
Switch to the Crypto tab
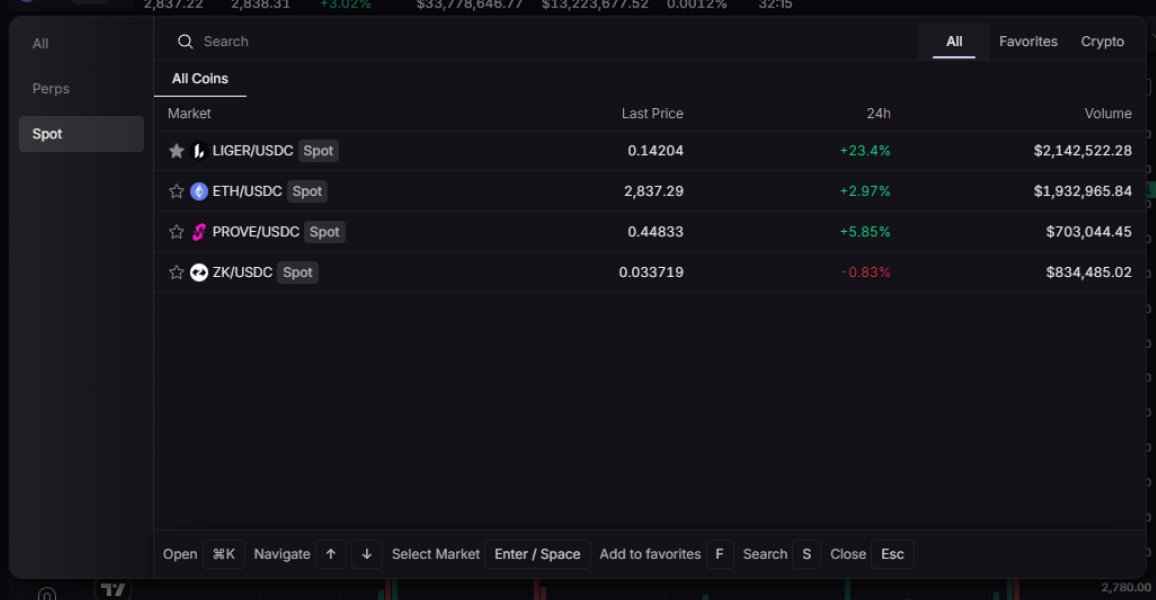click(1102, 42)
